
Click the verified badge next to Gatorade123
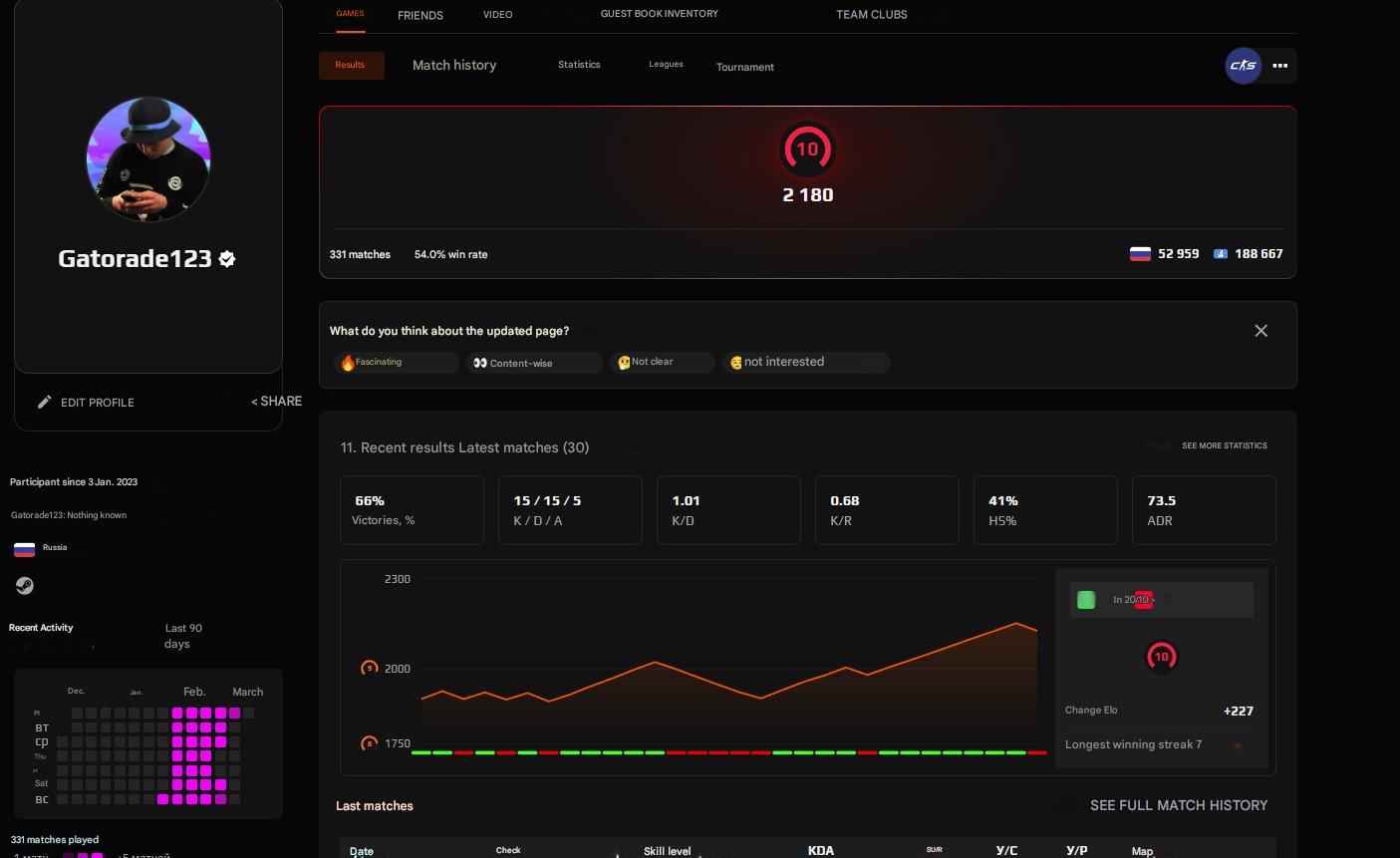(x=226, y=259)
